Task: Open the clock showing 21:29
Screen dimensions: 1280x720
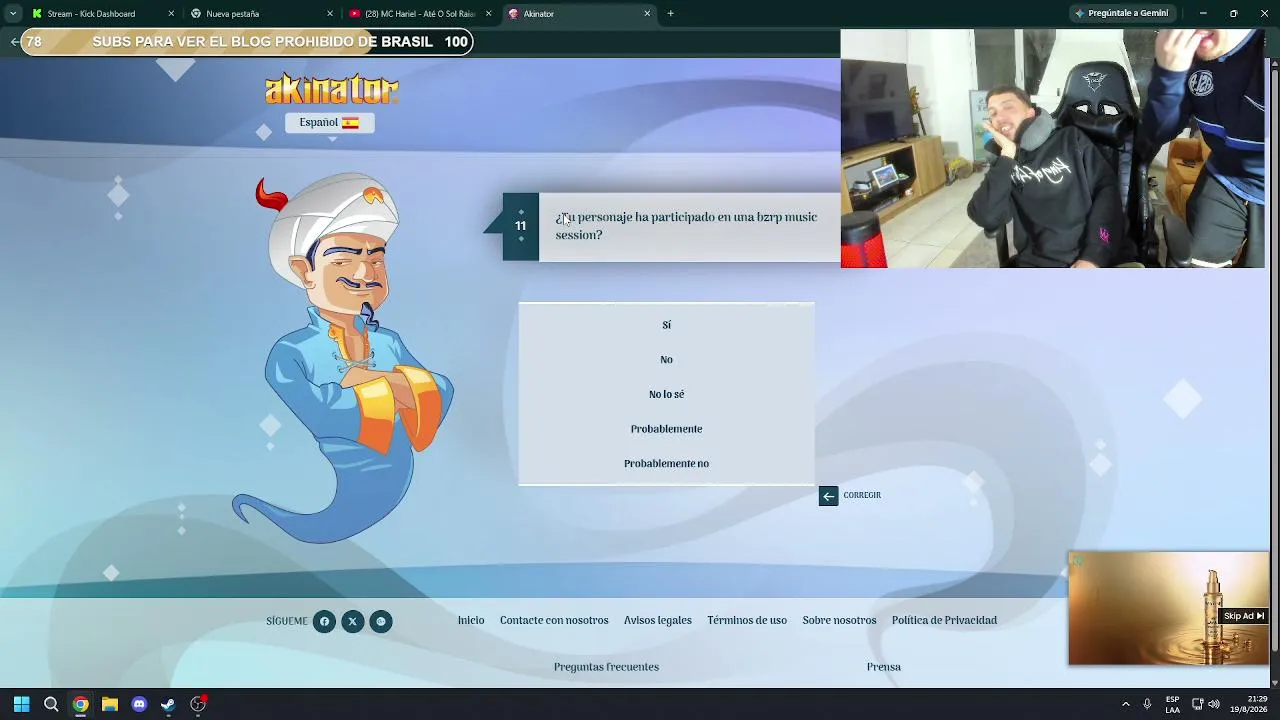Action: [x=1249, y=704]
